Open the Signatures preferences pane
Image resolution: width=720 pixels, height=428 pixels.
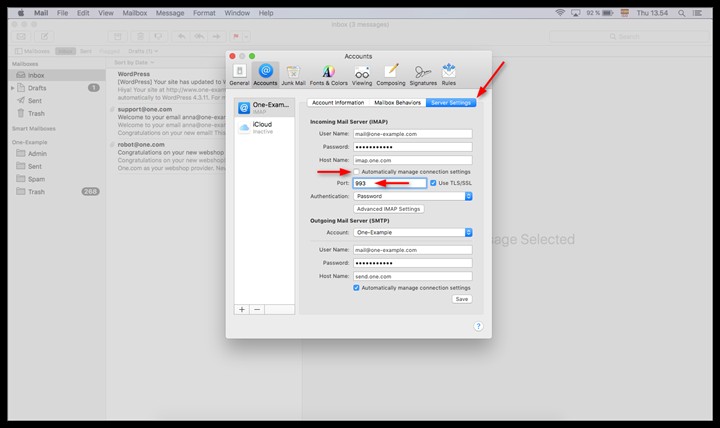(423, 75)
